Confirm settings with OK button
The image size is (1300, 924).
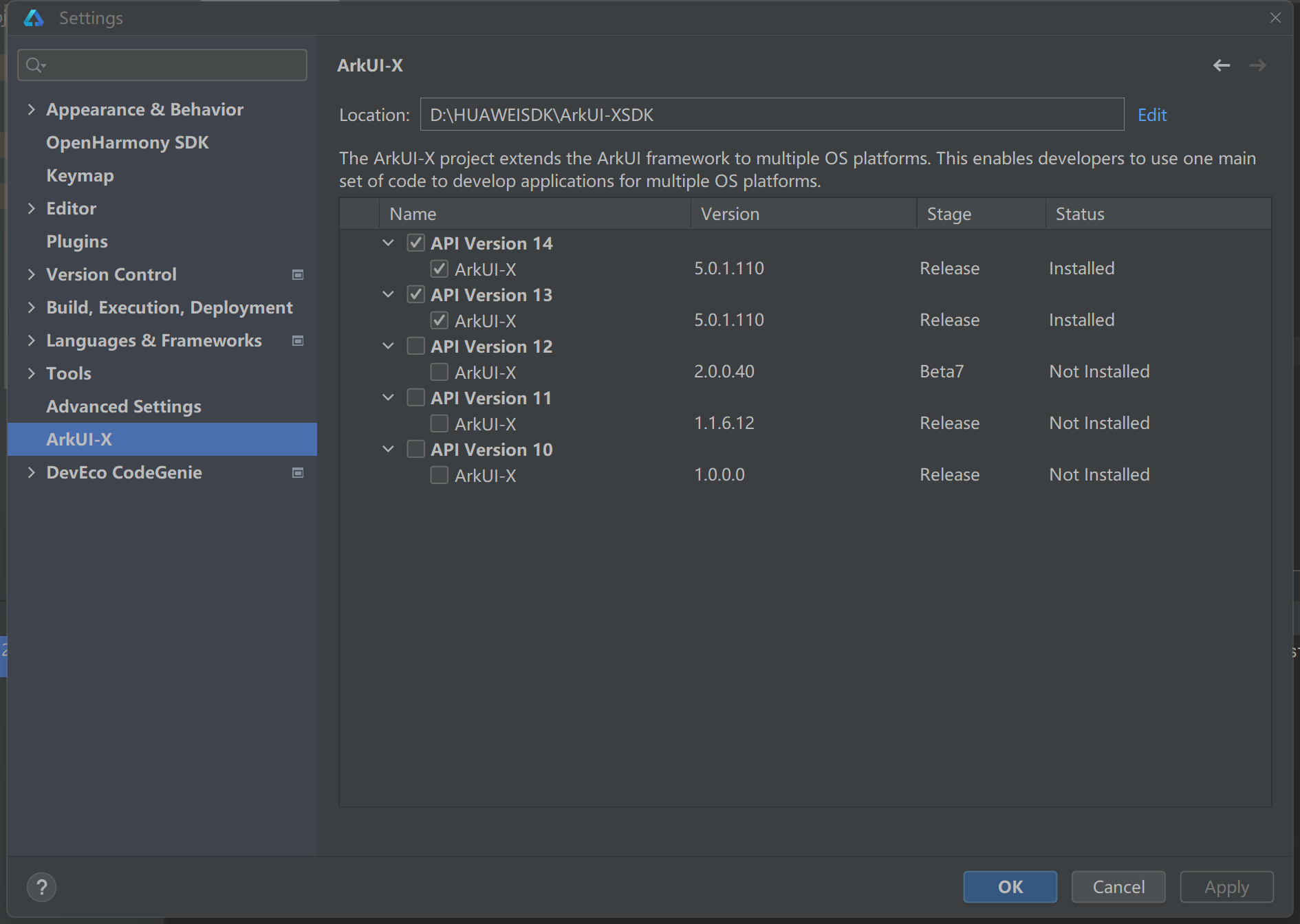click(x=1010, y=887)
